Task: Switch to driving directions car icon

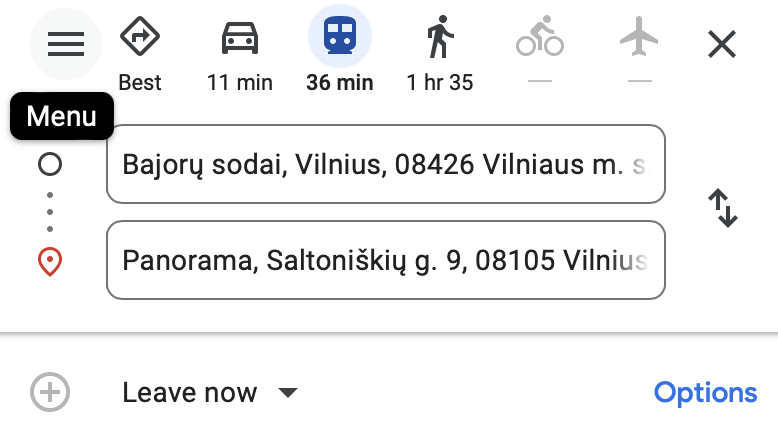Action: point(240,40)
